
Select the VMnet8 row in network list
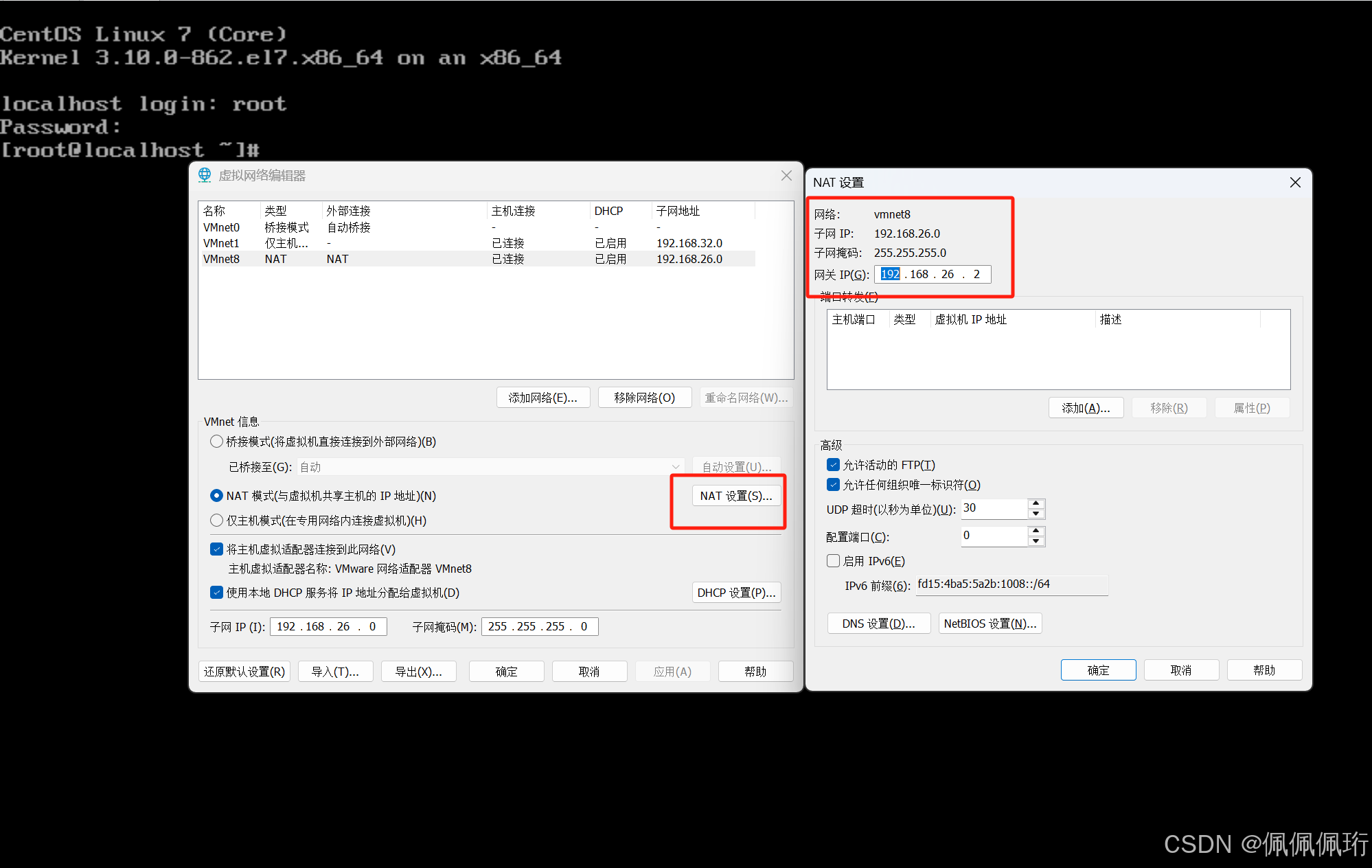point(221,259)
